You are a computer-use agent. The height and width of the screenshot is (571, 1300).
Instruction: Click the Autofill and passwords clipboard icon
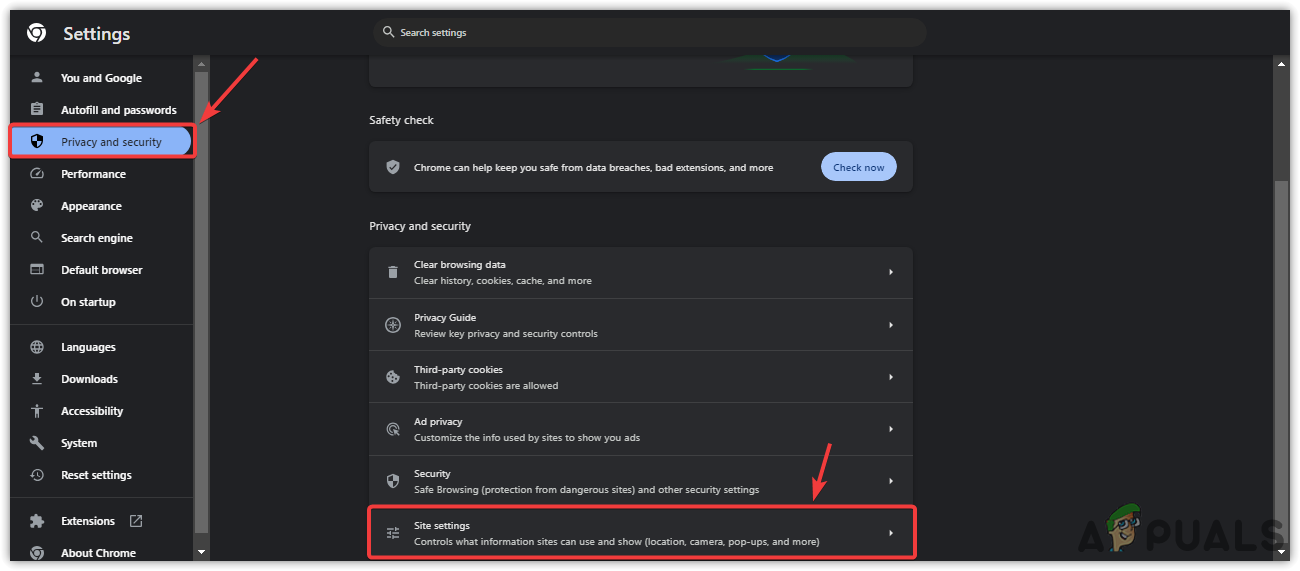pyautogui.click(x=37, y=110)
